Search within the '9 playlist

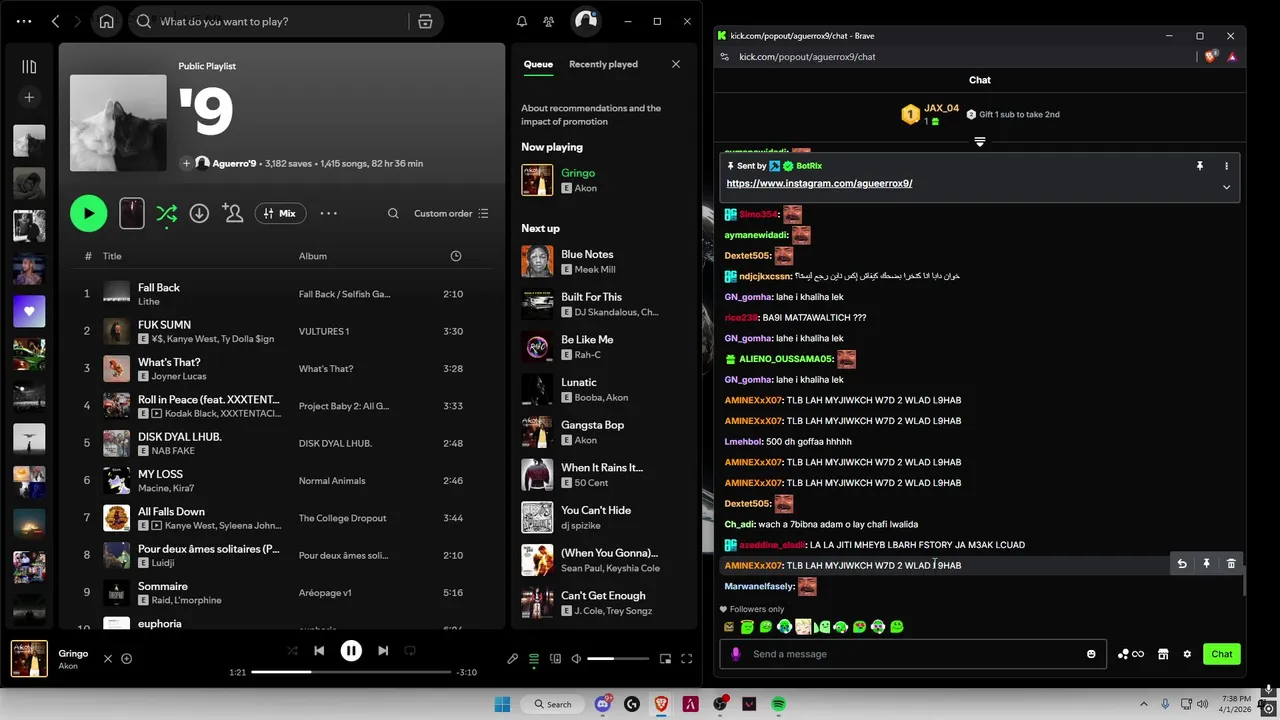393,213
